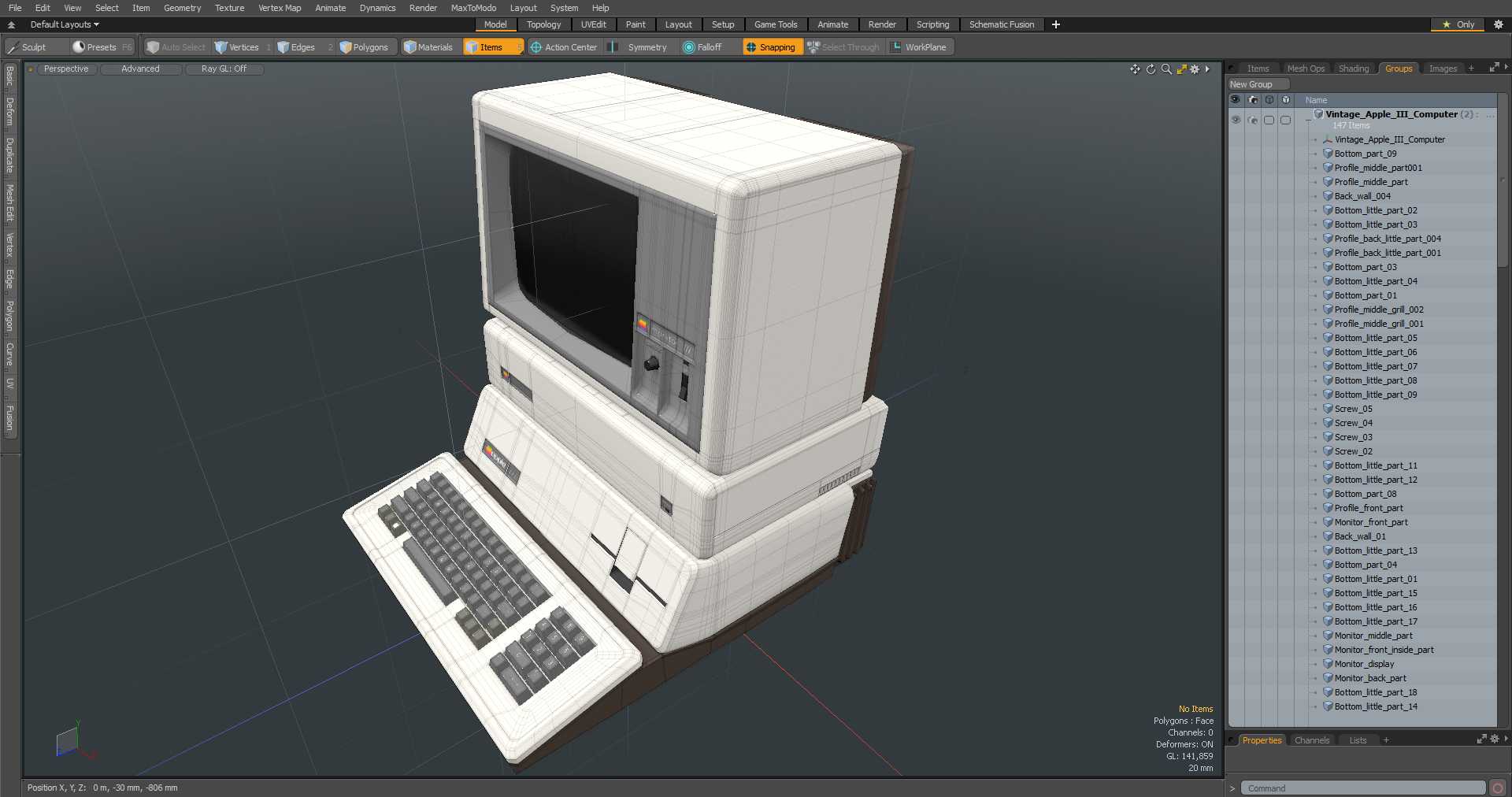Open the Properties panel gear settings

click(x=1495, y=740)
